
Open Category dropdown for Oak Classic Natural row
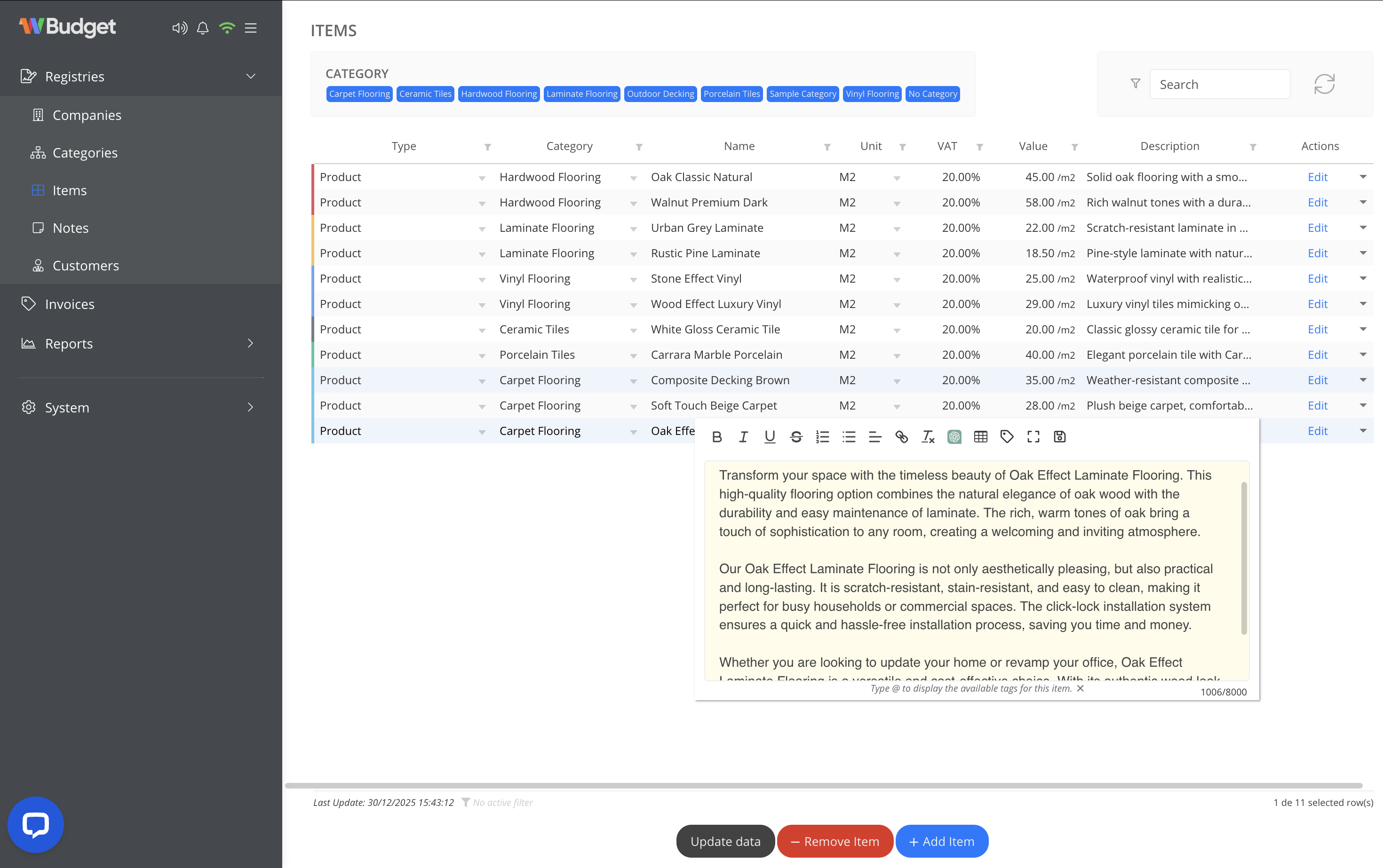[x=633, y=178]
